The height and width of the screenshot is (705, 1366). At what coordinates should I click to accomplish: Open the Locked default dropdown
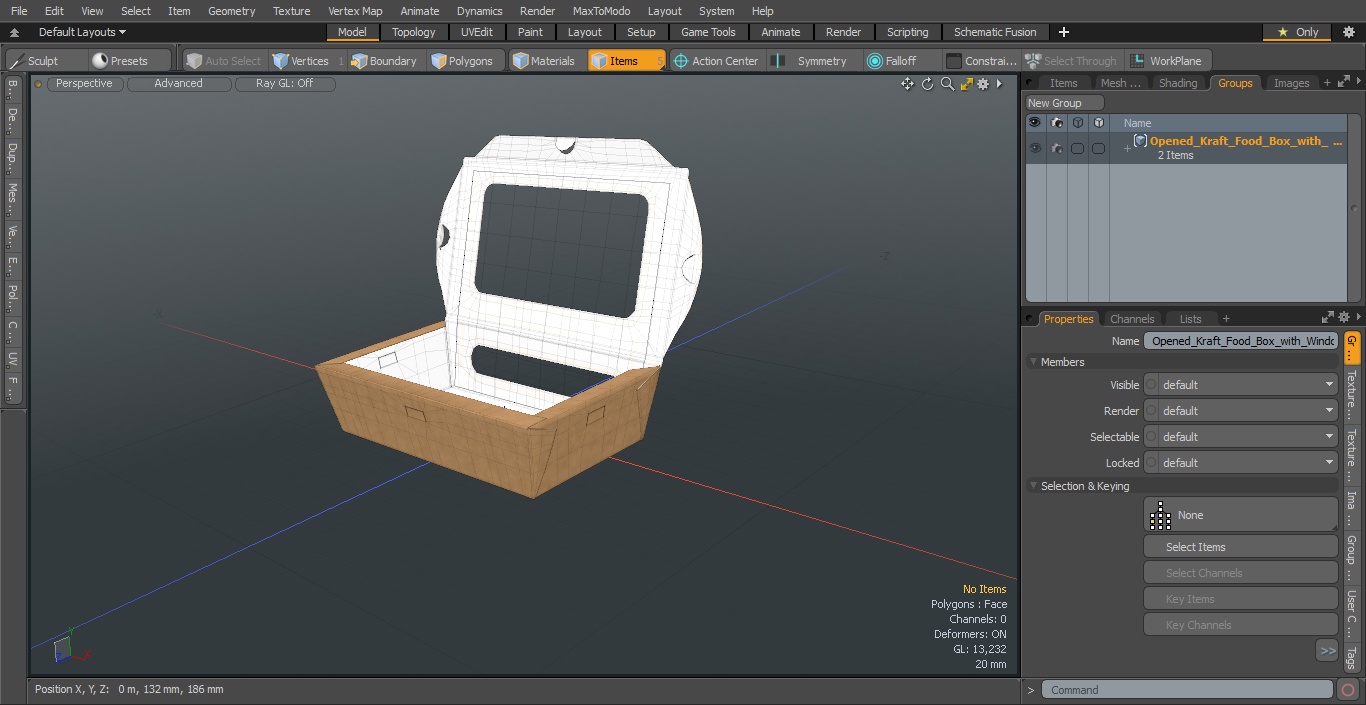point(1241,463)
